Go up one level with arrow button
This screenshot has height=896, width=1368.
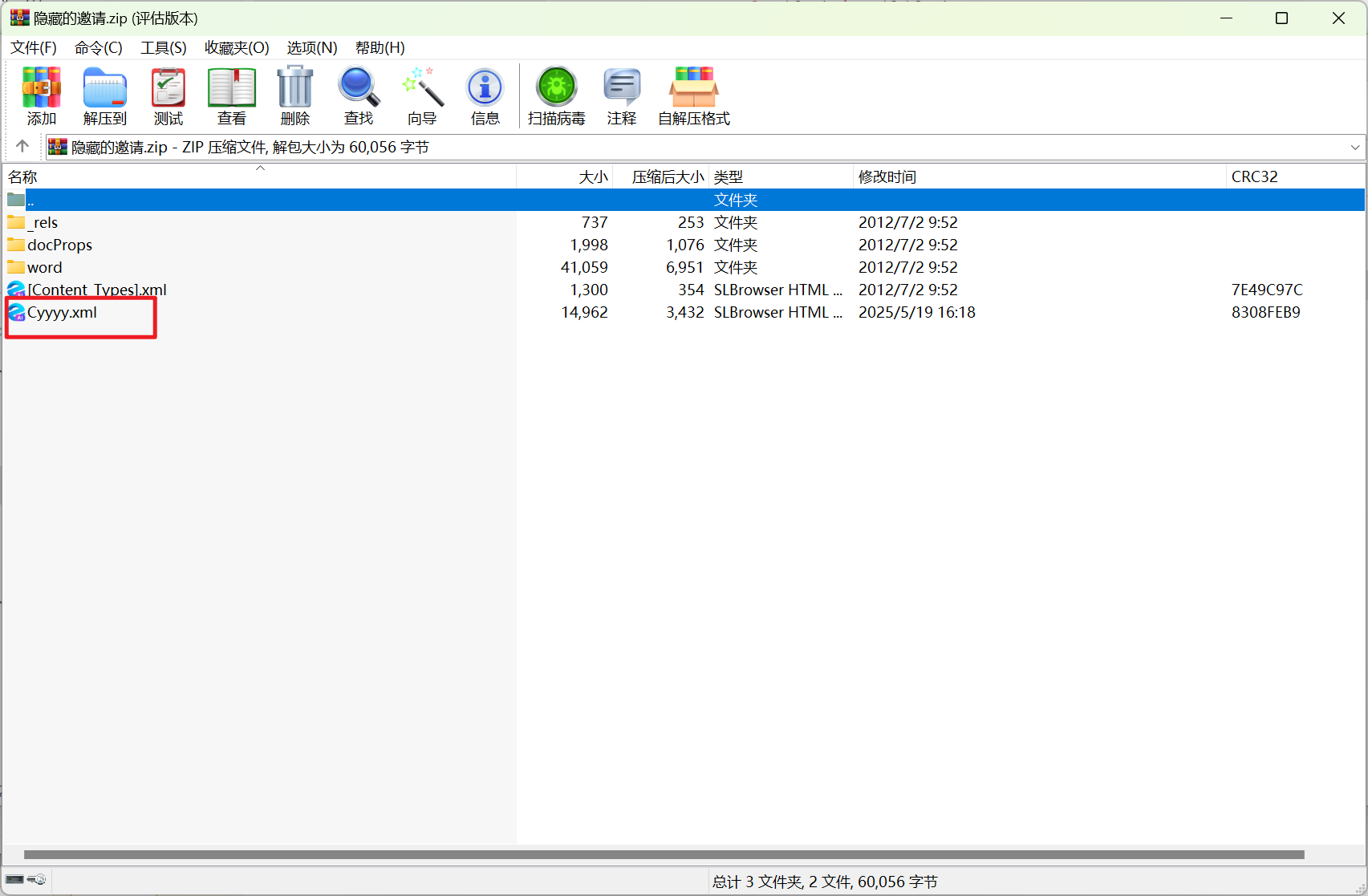coord(22,146)
